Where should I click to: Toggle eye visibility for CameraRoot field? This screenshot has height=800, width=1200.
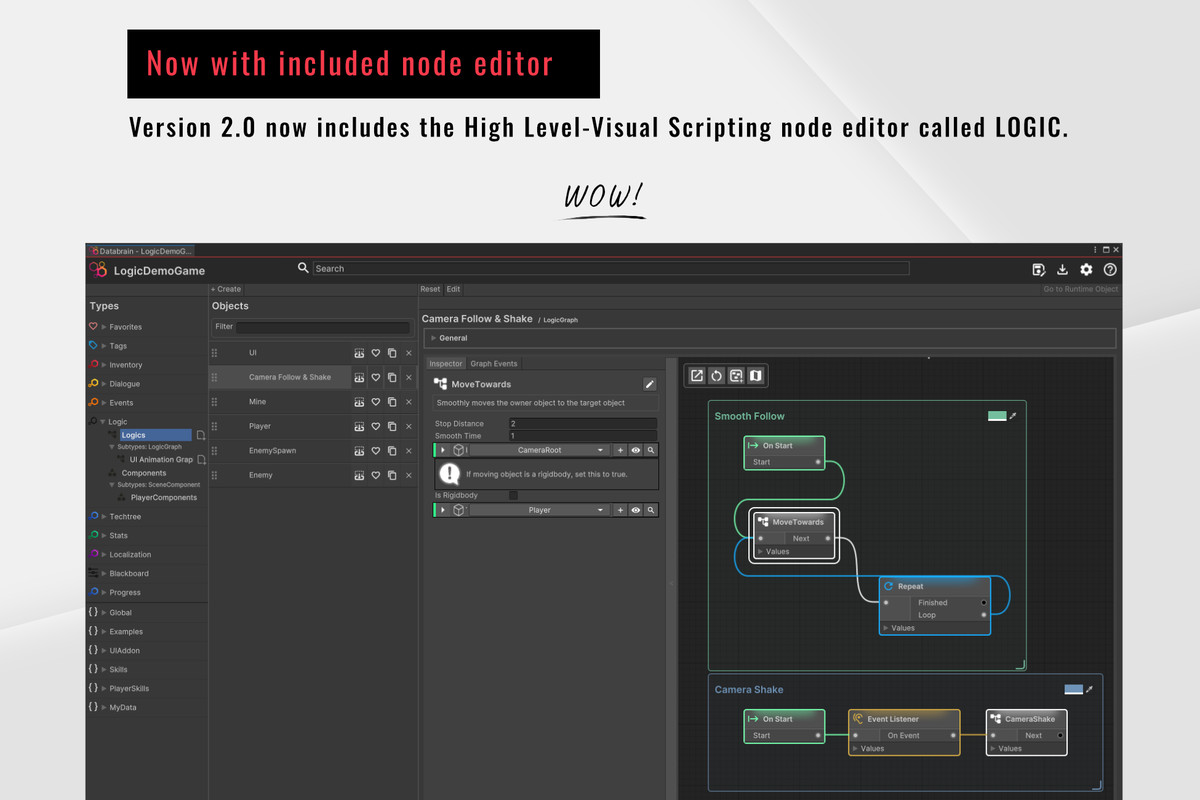(x=635, y=451)
